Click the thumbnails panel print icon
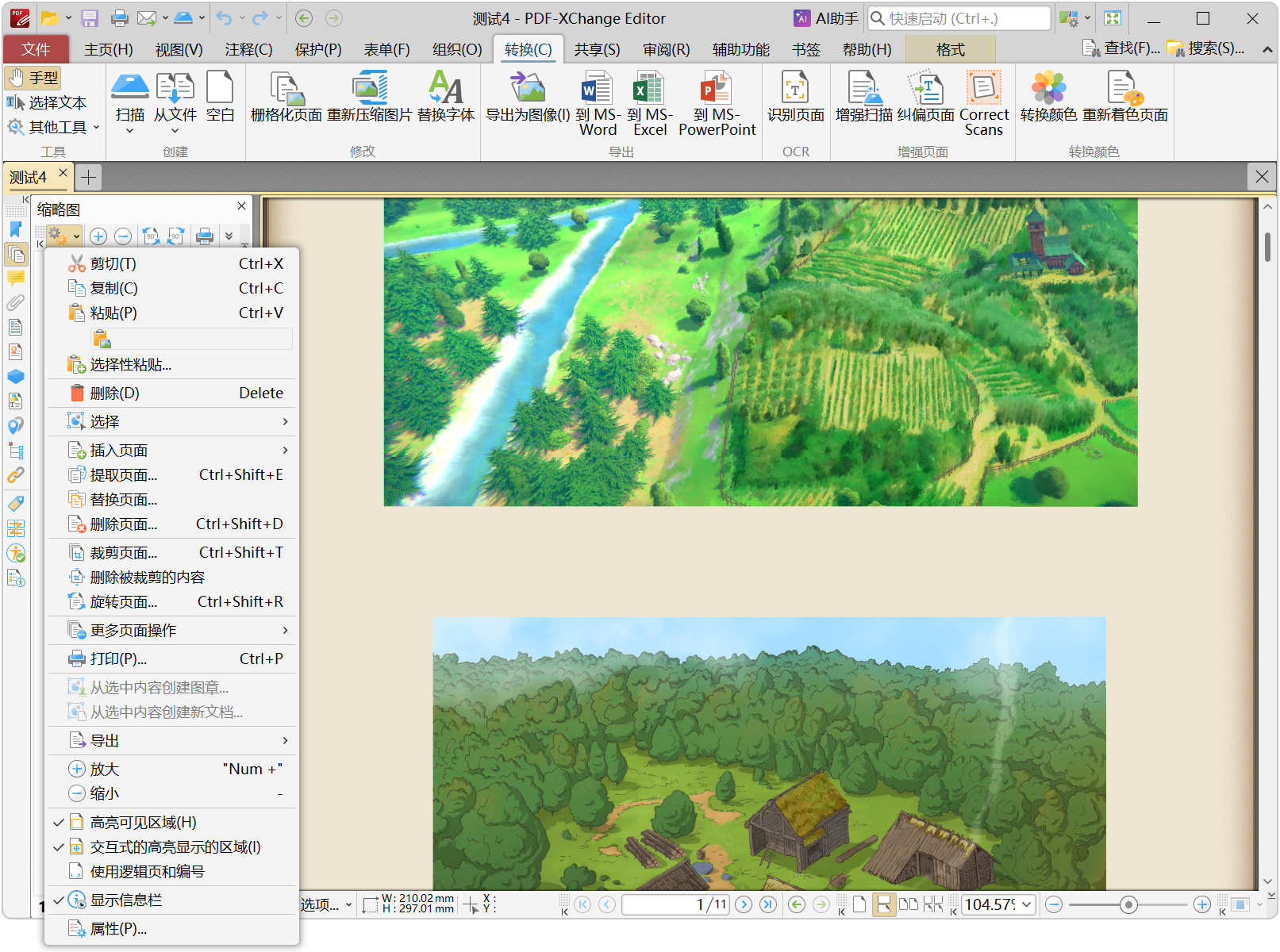The width and height of the screenshot is (1280, 952). click(205, 236)
